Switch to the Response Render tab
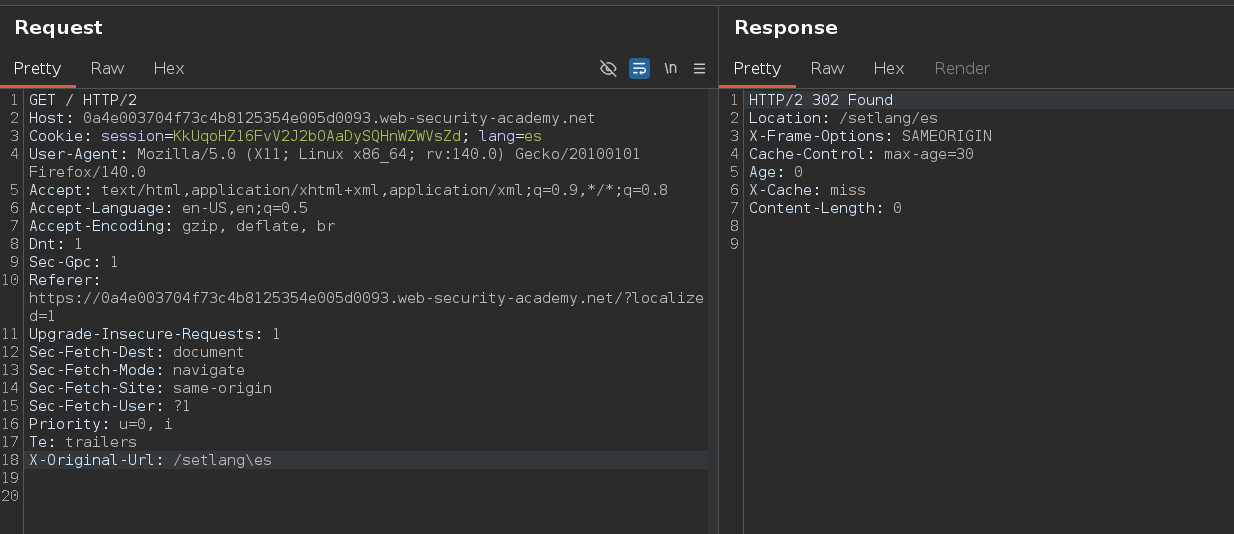Viewport: 1234px width, 534px height. 962,68
